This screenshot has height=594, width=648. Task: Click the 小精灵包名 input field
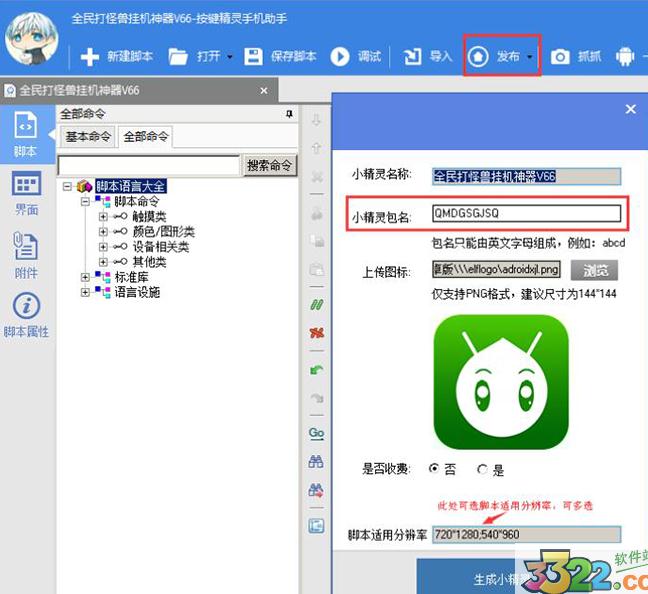526,213
